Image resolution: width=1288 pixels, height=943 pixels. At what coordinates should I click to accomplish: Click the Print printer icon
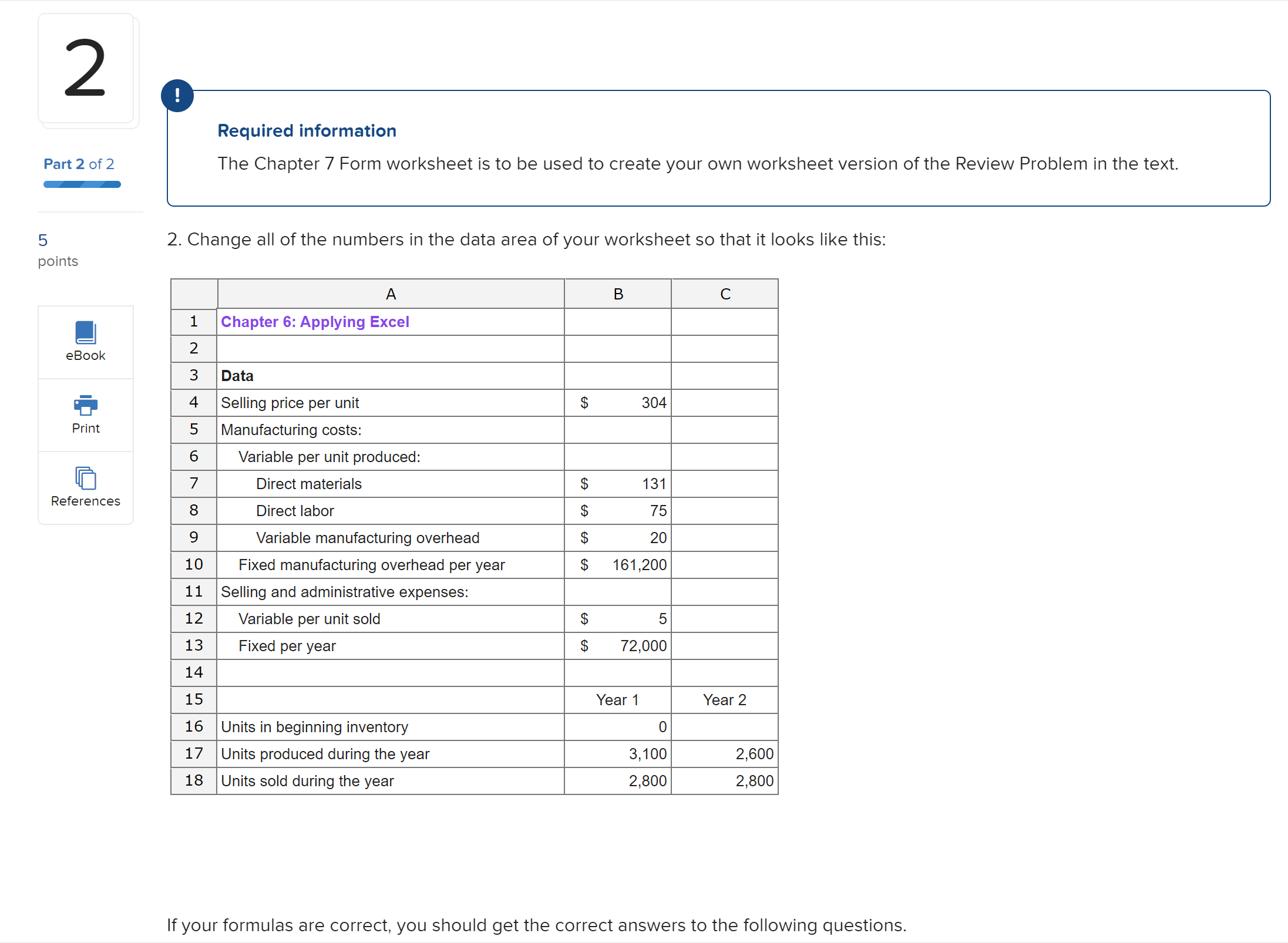(86, 405)
